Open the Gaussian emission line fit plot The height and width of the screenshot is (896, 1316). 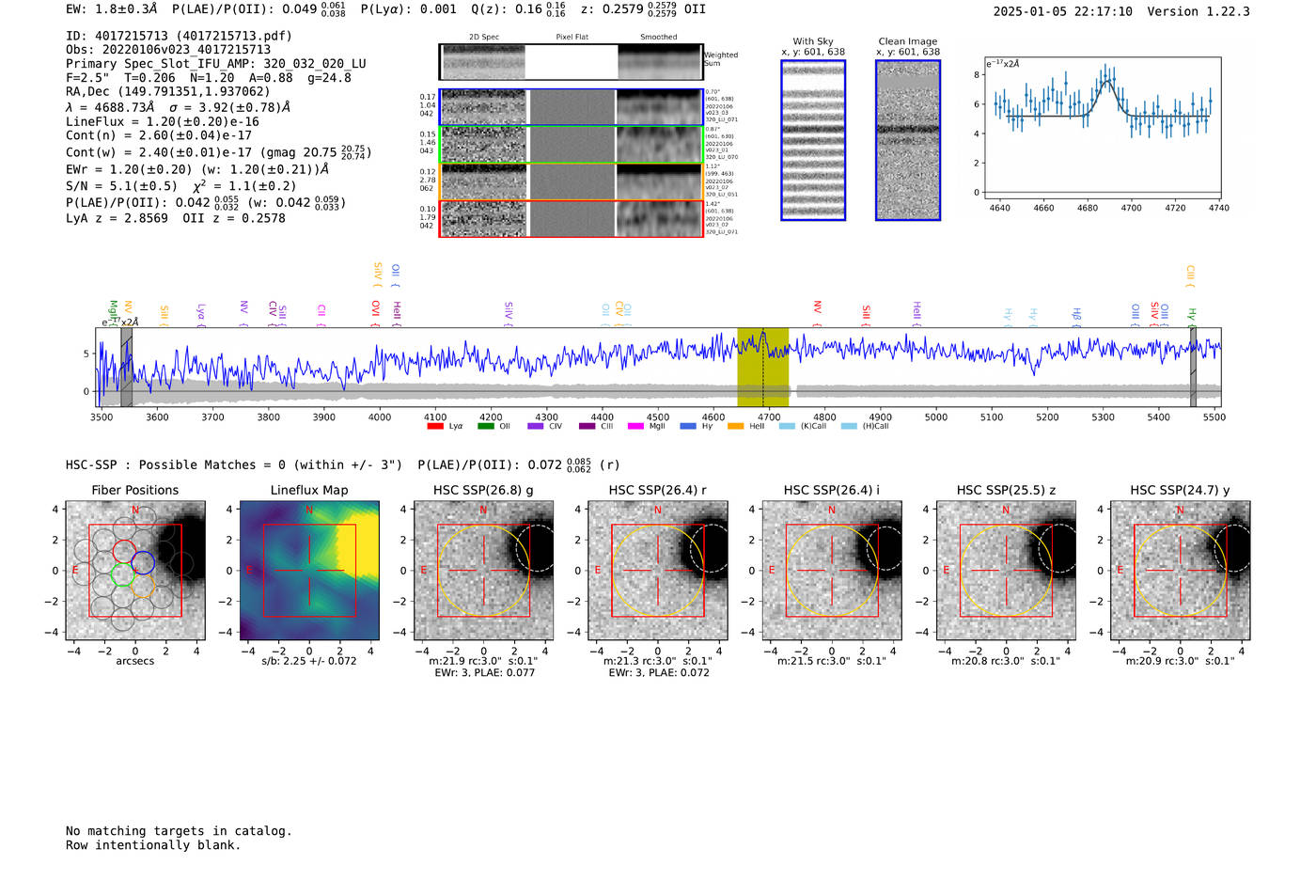(1101, 128)
